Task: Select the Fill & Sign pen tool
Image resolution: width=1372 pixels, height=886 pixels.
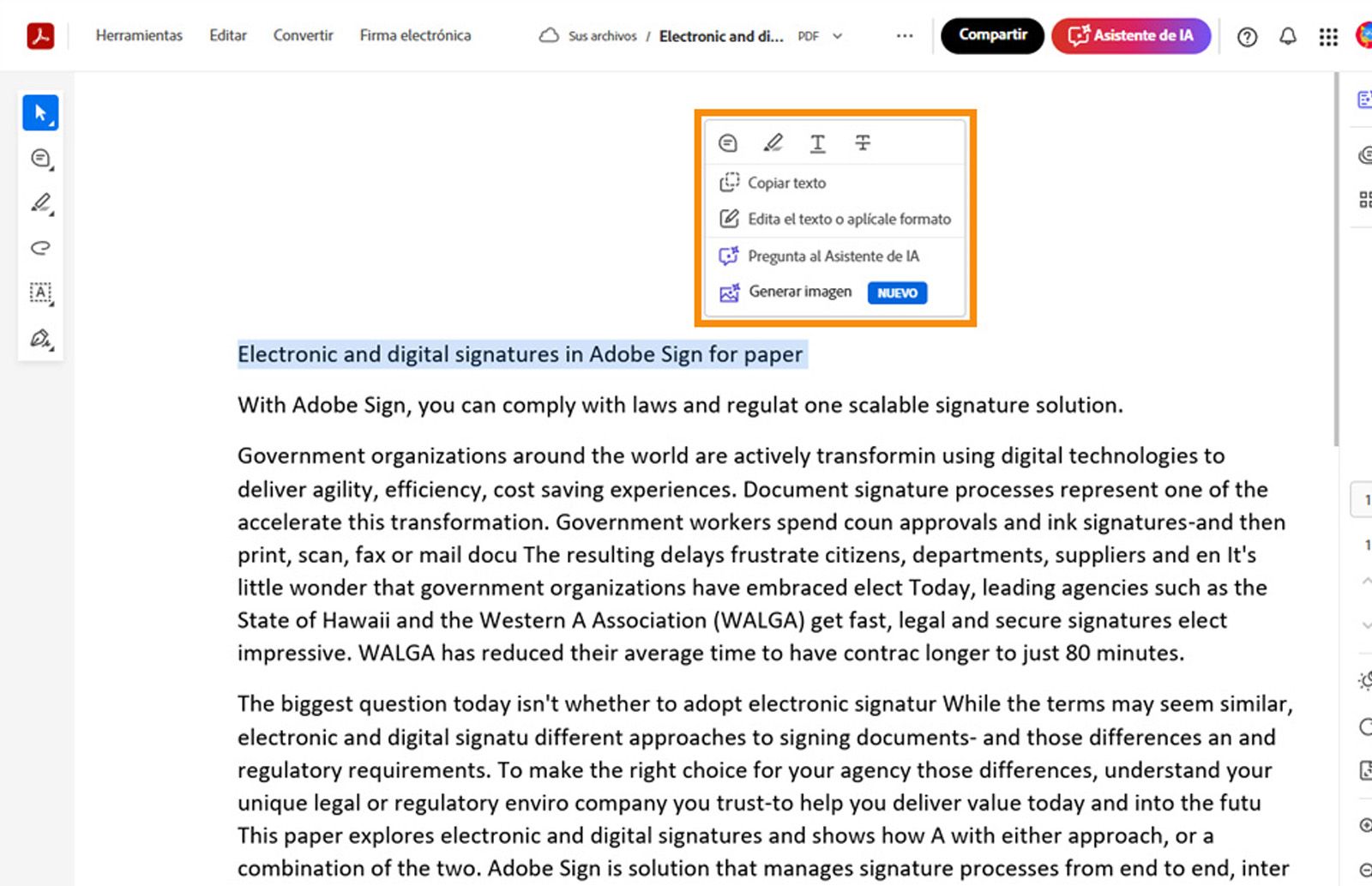Action: [40, 338]
